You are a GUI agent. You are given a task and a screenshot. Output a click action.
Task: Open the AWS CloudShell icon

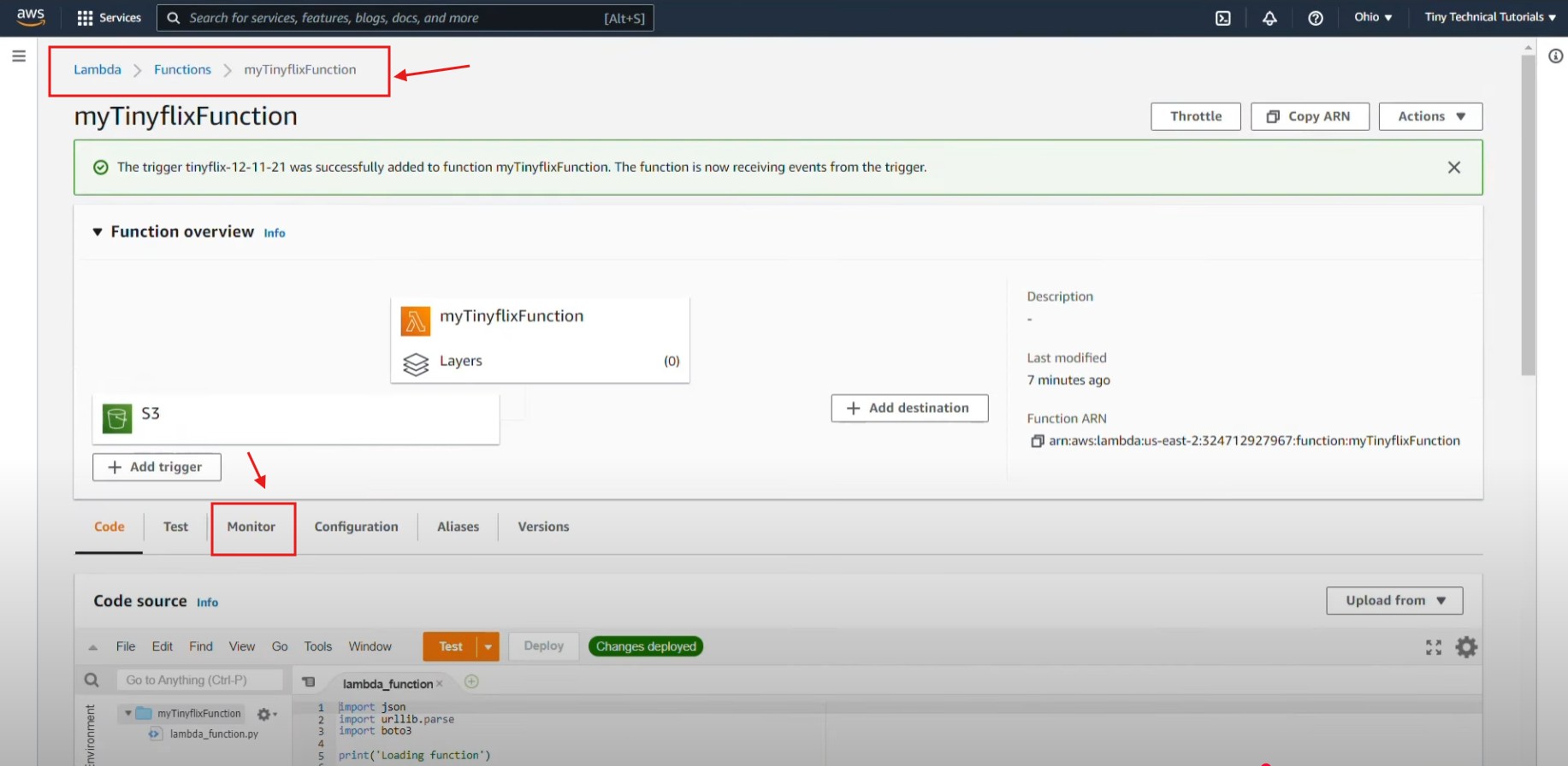click(1223, 18)
